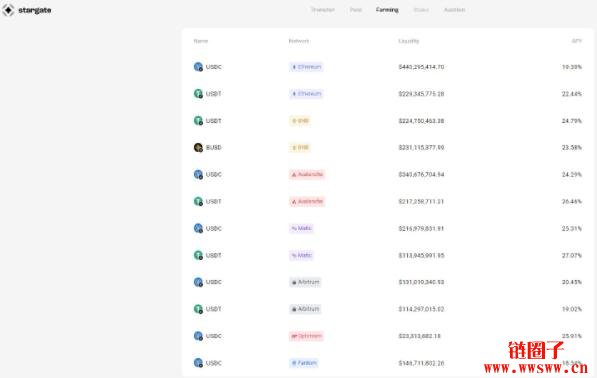The width and height of the screenshot is (597, 378).
Task: Click the USDT icon in Avalanche row
Action: point(198,201)
